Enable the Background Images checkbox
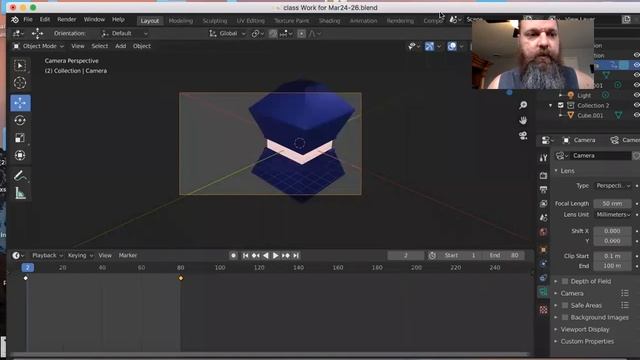Viewport: 640px width, 360px height. [565, 317]
